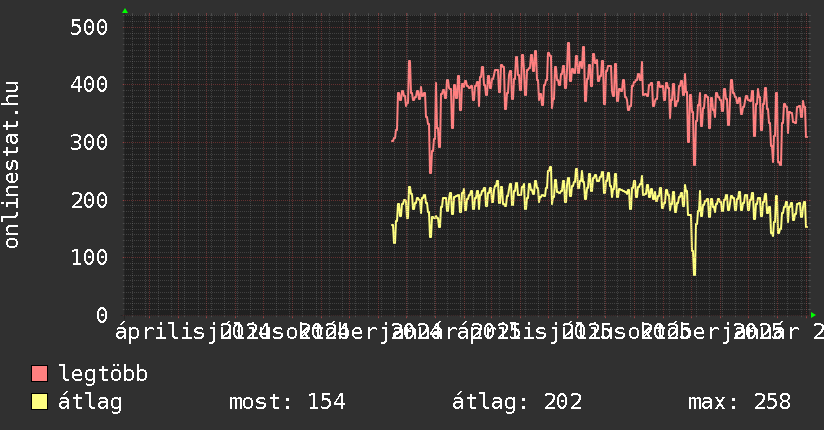Click the lowest dip of the yellow line

pyautogui.click(x=694, y=274)
